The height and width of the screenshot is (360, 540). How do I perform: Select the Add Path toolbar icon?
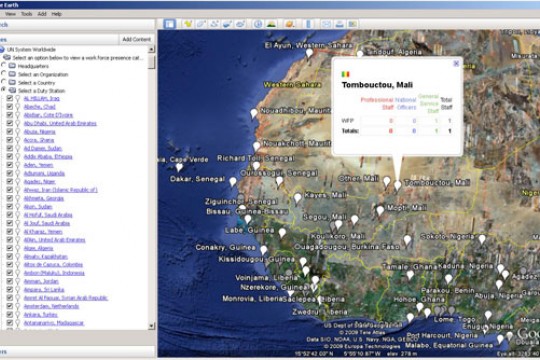214,24
